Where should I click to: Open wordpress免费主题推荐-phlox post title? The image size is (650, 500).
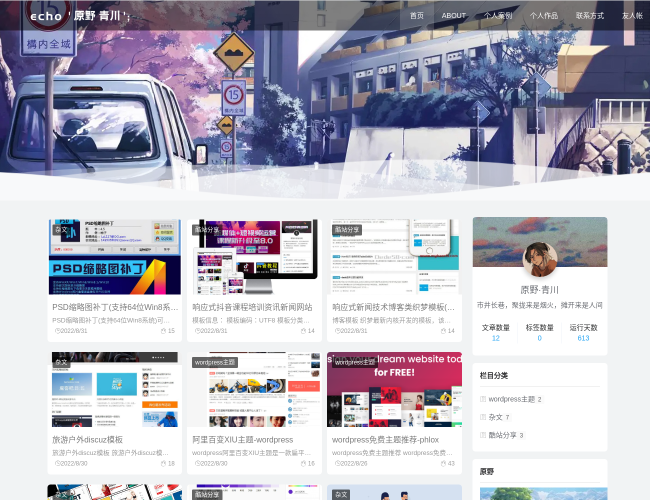pos(386,439)
